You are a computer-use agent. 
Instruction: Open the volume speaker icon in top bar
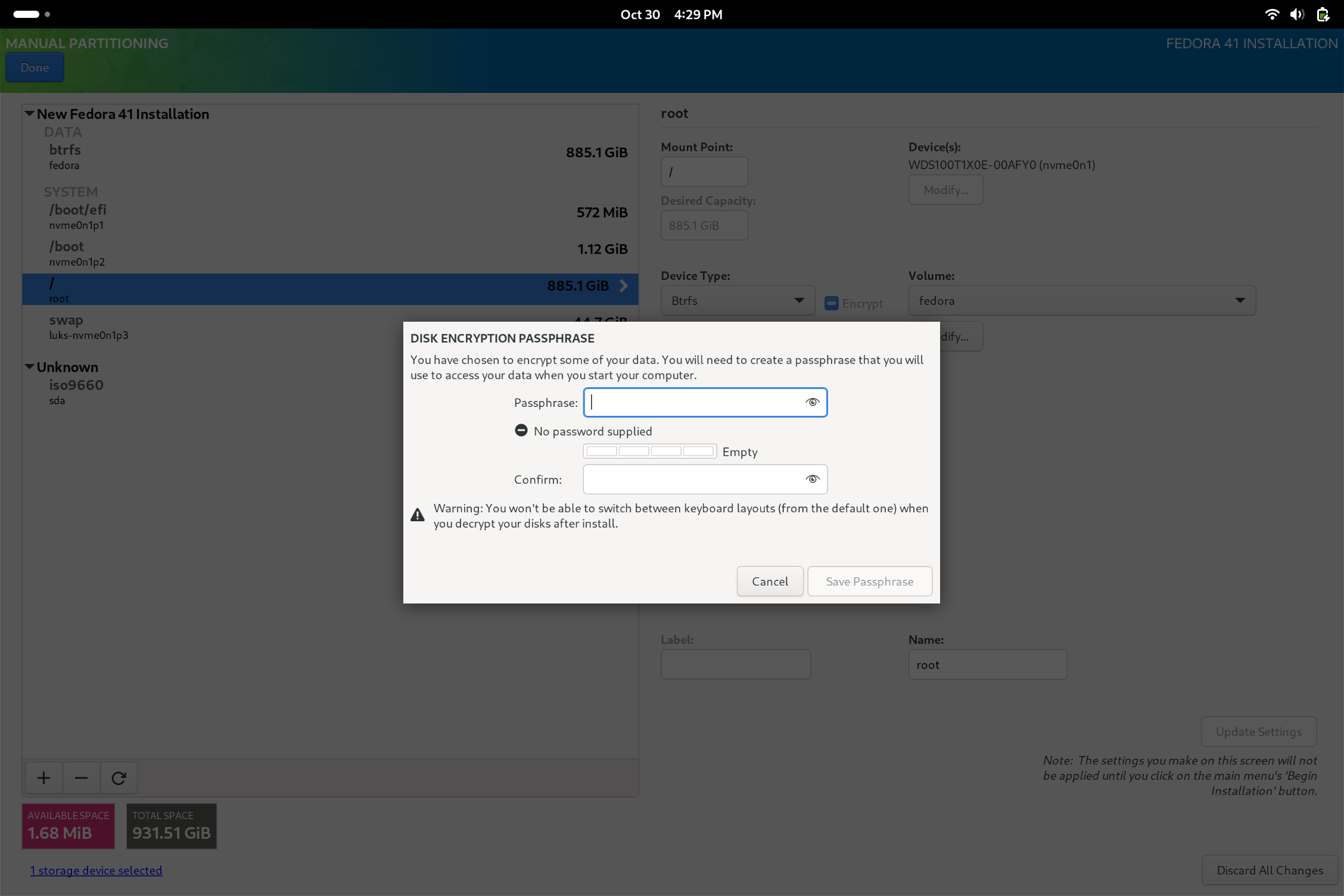[x=1297, y=14]
